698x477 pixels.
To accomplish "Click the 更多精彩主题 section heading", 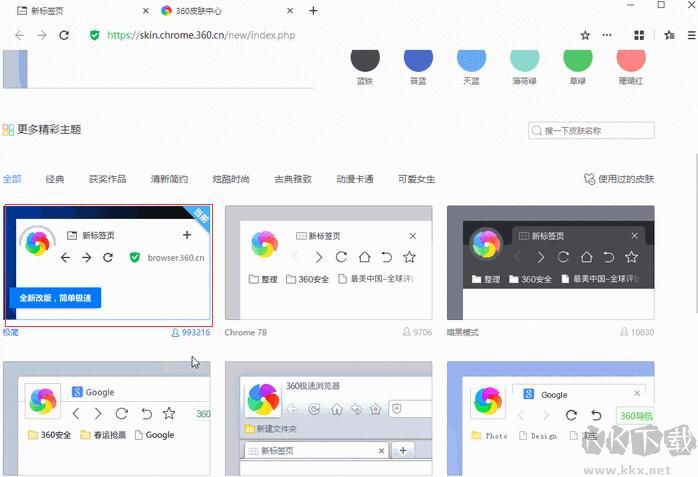I will click(x=49, y=129).
